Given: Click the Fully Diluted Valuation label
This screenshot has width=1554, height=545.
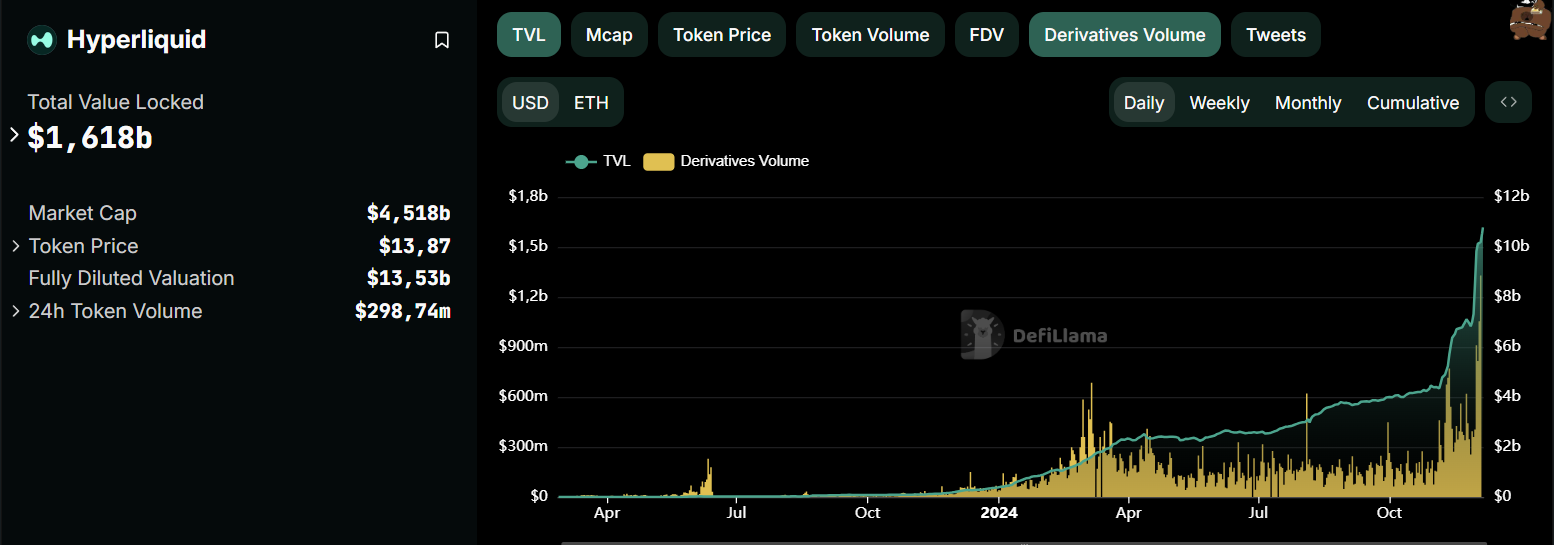Looking at the screenshot, I should pos(131,278).
